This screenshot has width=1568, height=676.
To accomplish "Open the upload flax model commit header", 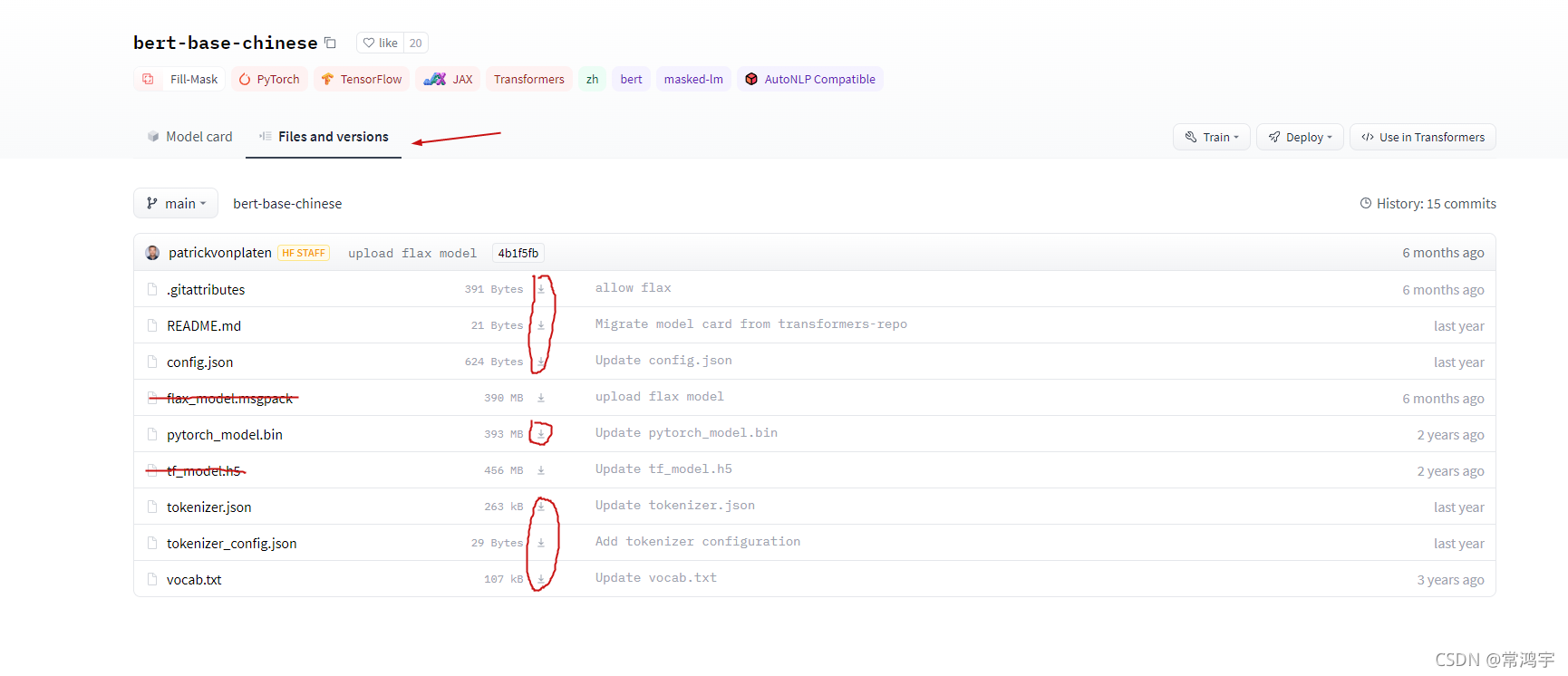I will (412, 253).
